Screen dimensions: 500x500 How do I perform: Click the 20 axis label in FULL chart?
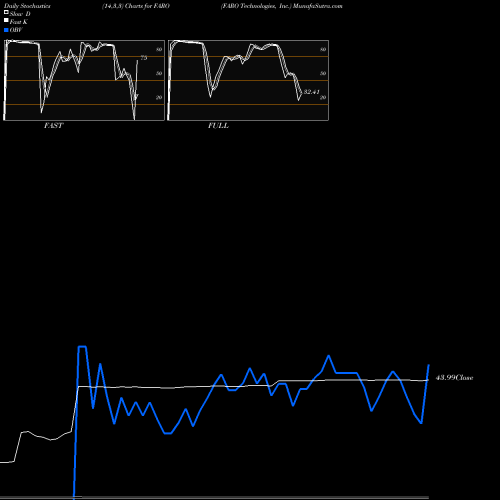pos(323,97)
